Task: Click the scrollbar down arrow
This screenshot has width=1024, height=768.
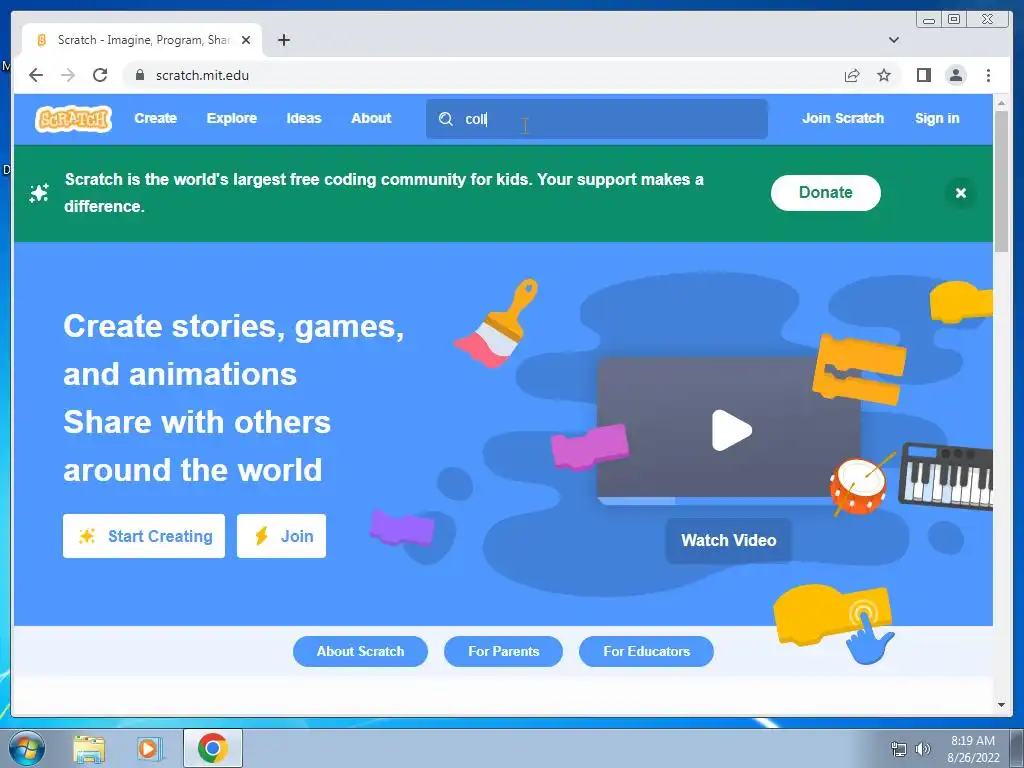Action: (x=1001, y=705)
